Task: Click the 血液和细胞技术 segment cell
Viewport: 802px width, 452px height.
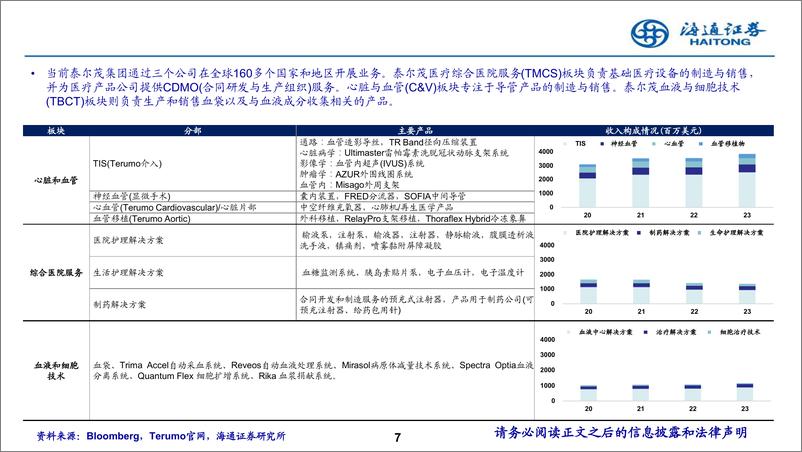Action: [56, 371]
